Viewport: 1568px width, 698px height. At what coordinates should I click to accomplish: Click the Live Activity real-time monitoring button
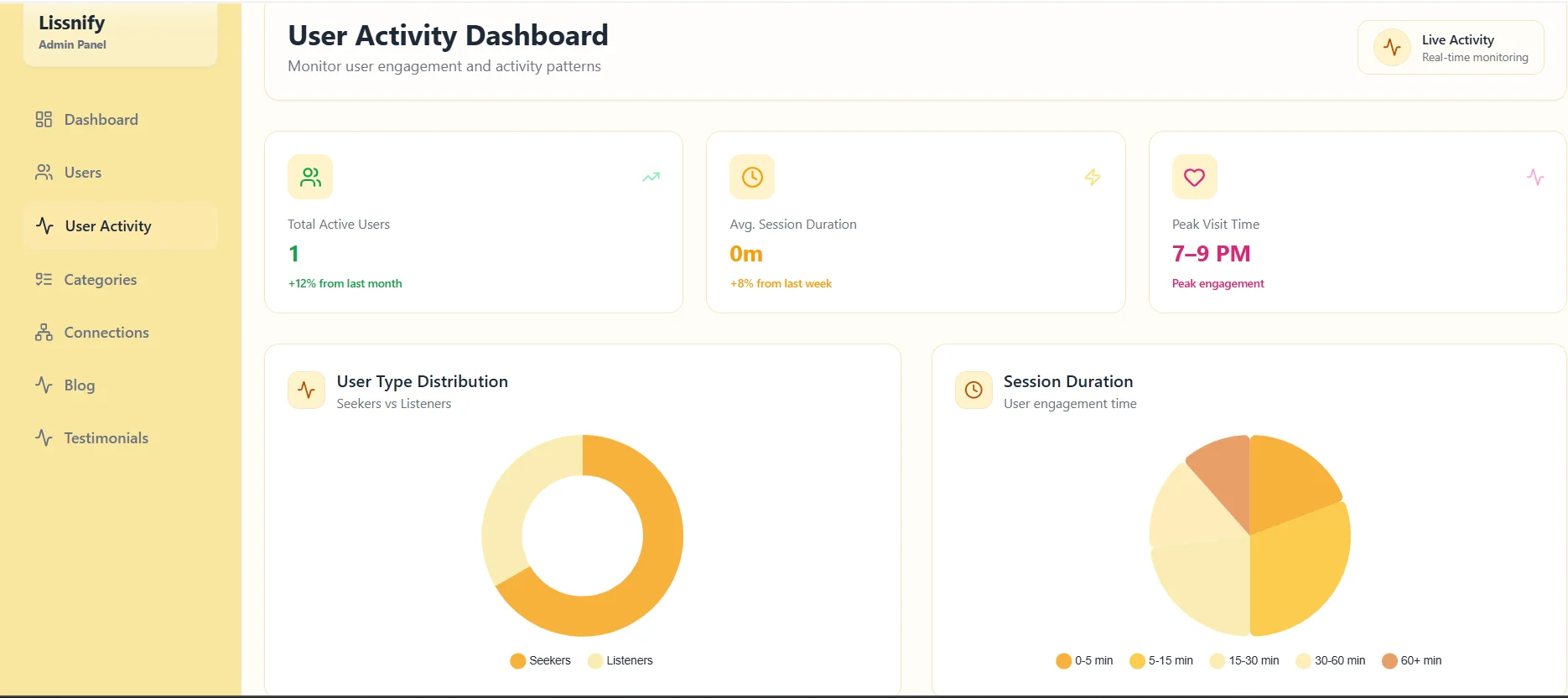pyautogui.click(x=1451, y=48)
